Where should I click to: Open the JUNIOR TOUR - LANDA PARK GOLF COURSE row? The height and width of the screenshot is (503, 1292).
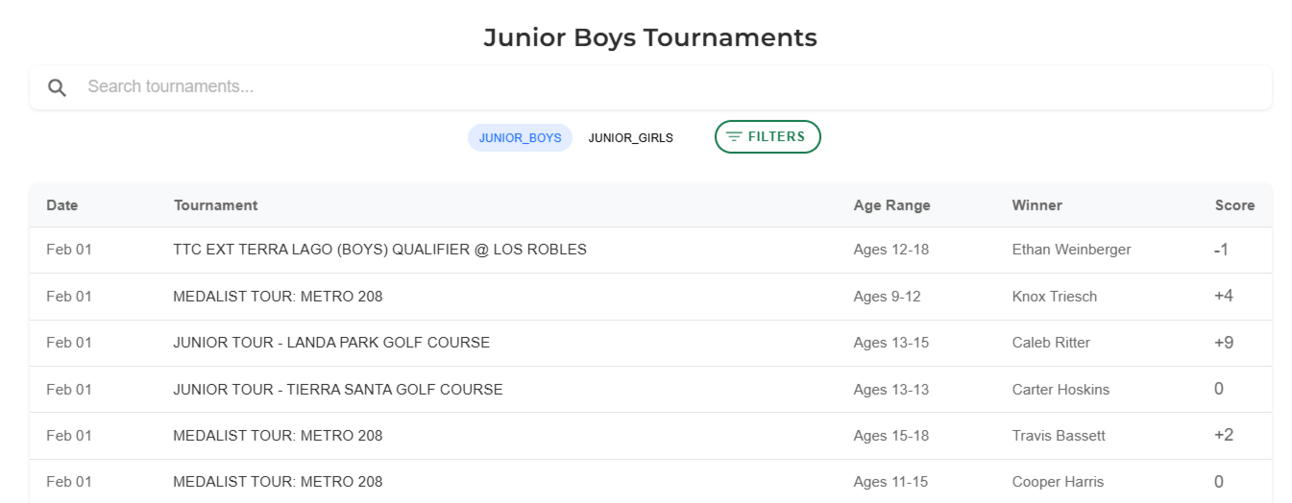tap(651, 343)
